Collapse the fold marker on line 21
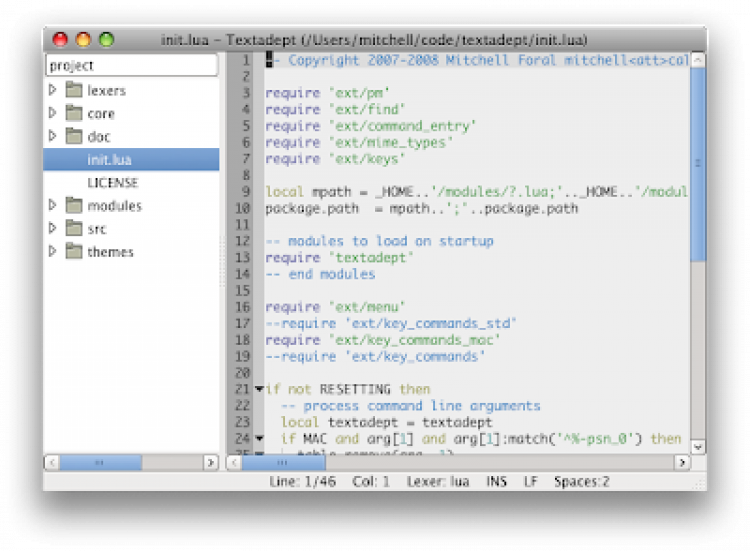This screenshot has width=750, height=551. click(x=259, y=389)
